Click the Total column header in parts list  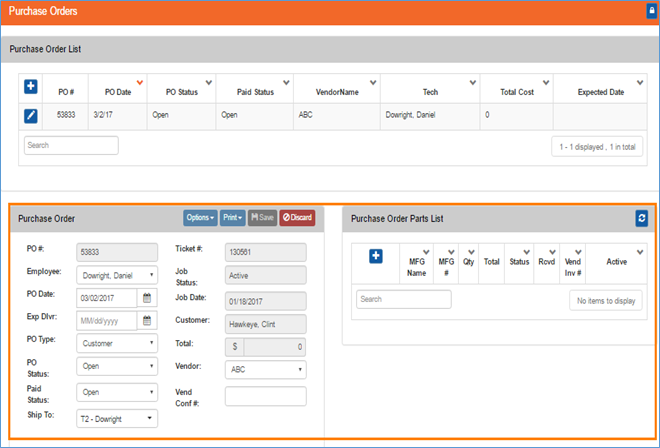491,262
